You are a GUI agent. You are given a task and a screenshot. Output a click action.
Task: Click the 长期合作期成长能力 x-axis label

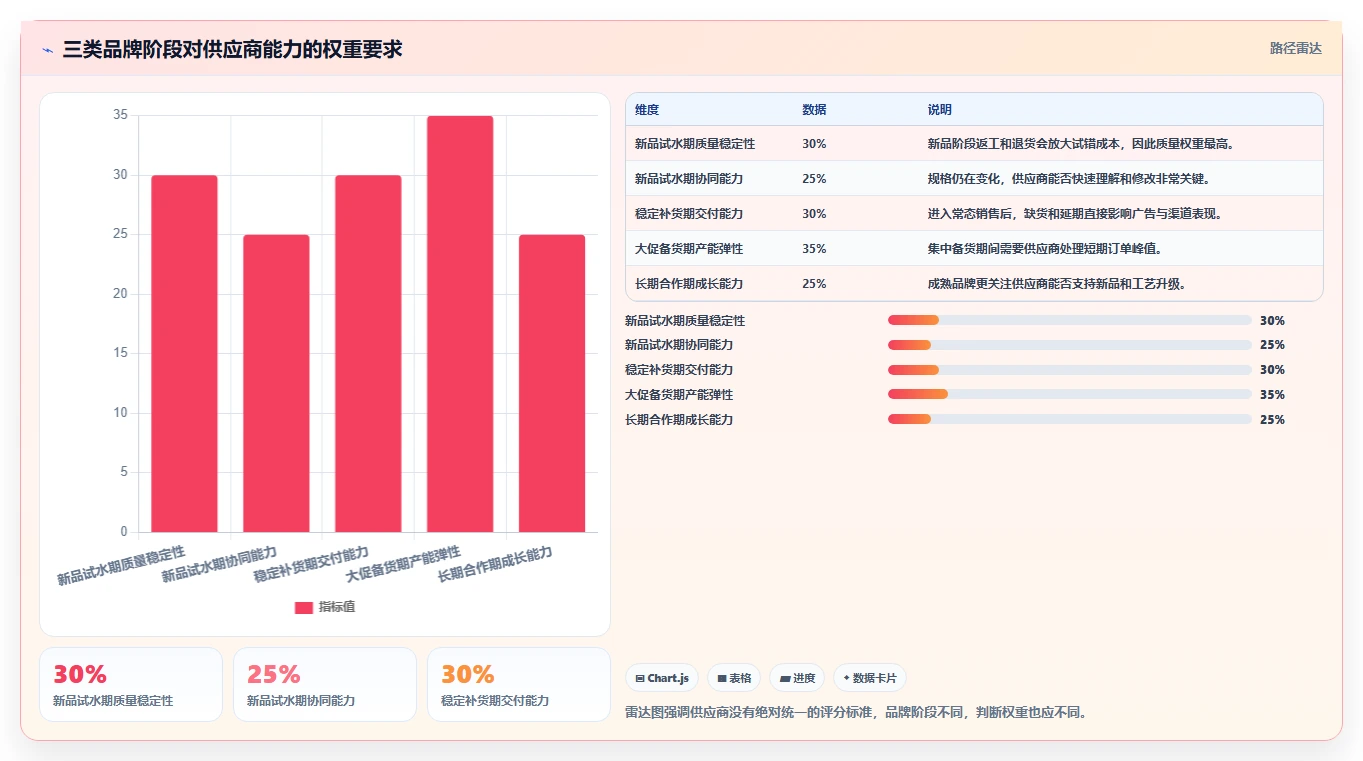(495, 565)
